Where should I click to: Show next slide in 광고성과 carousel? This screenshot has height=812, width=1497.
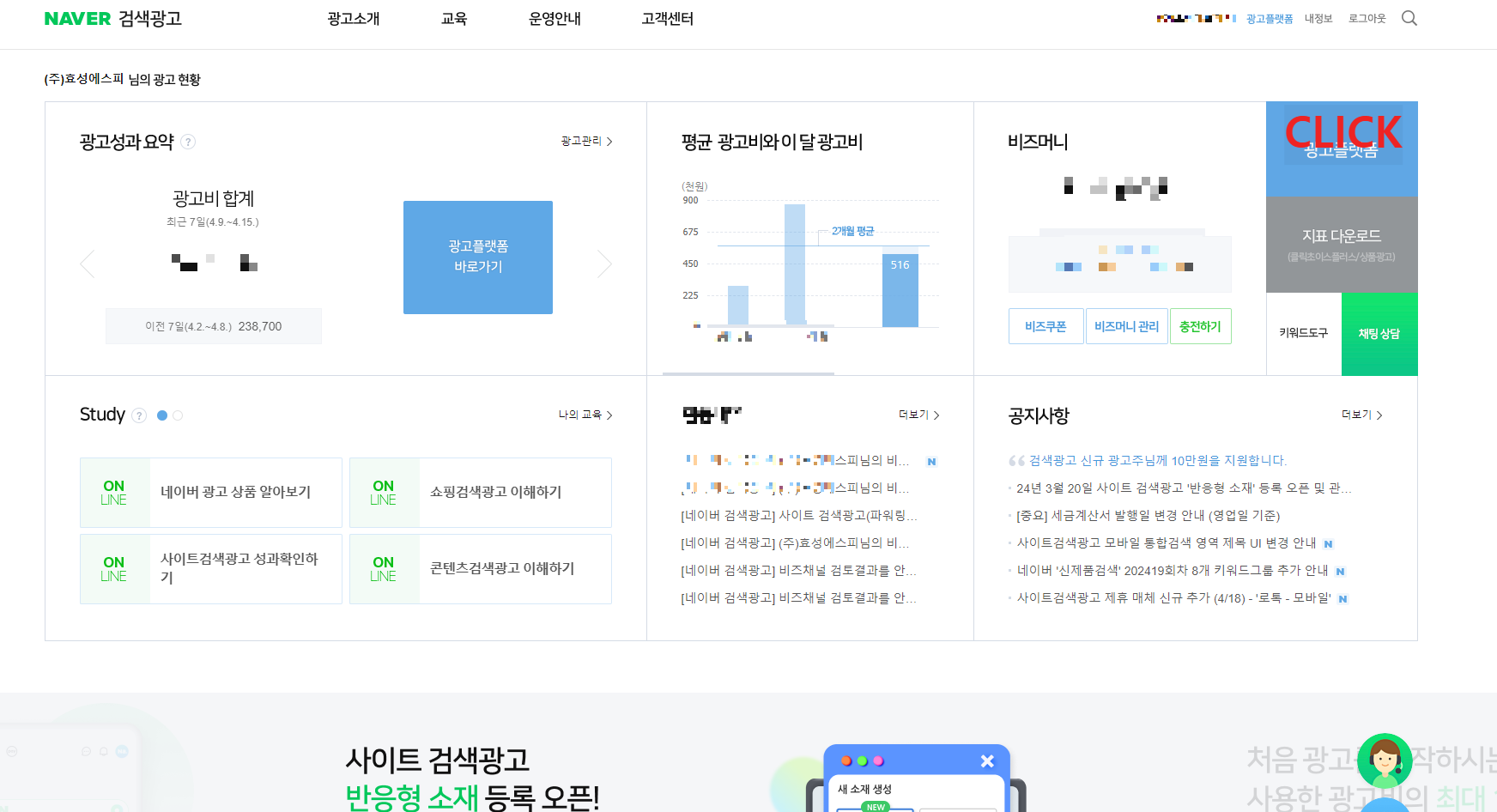click(x=604, y=264)
